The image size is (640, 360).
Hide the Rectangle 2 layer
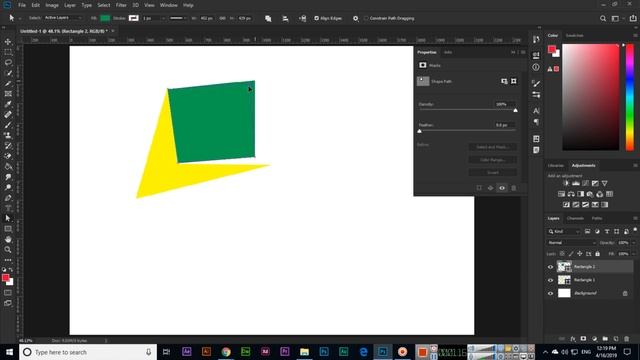(x=550, y=267)
